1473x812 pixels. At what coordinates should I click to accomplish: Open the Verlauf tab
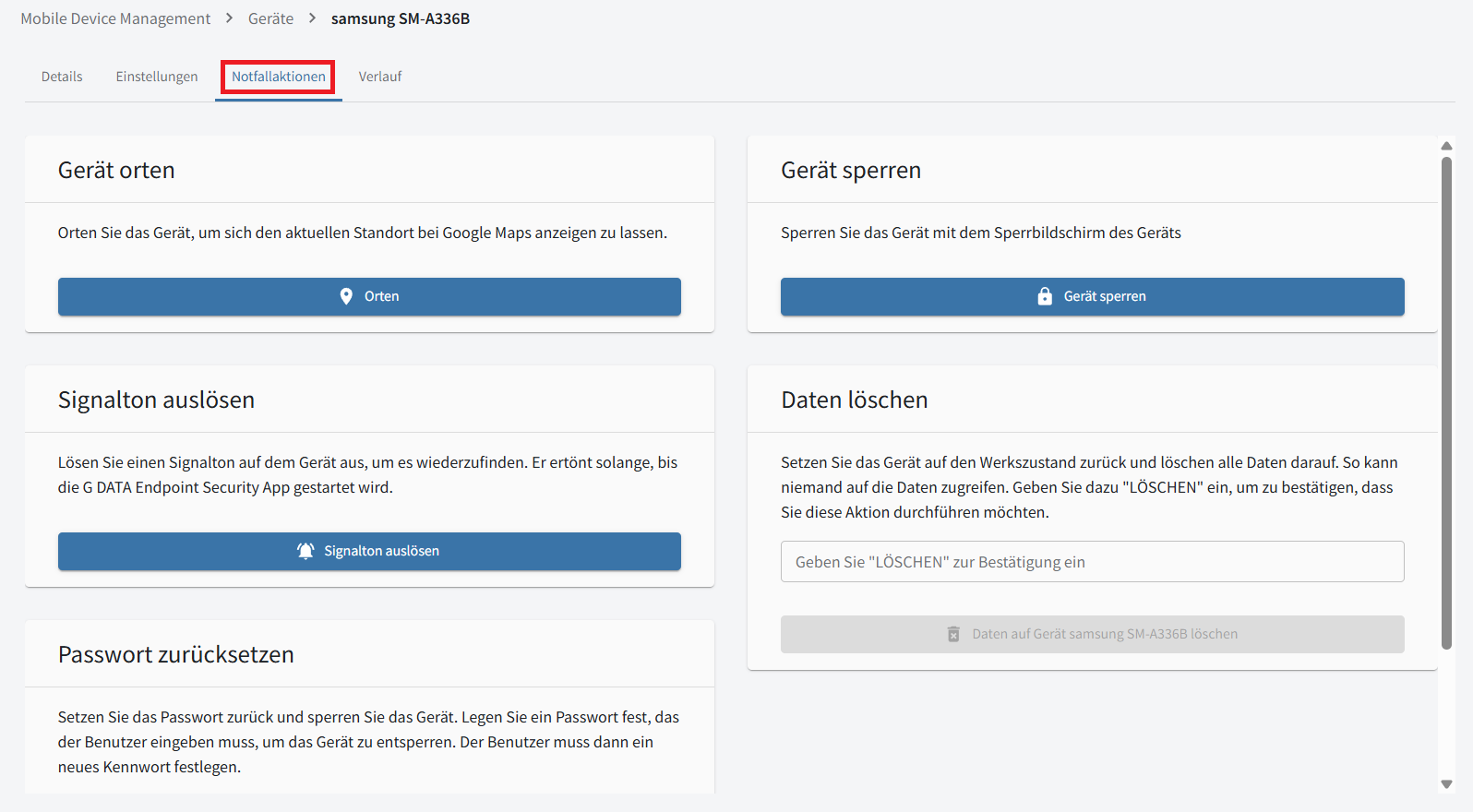click(380, 77)
